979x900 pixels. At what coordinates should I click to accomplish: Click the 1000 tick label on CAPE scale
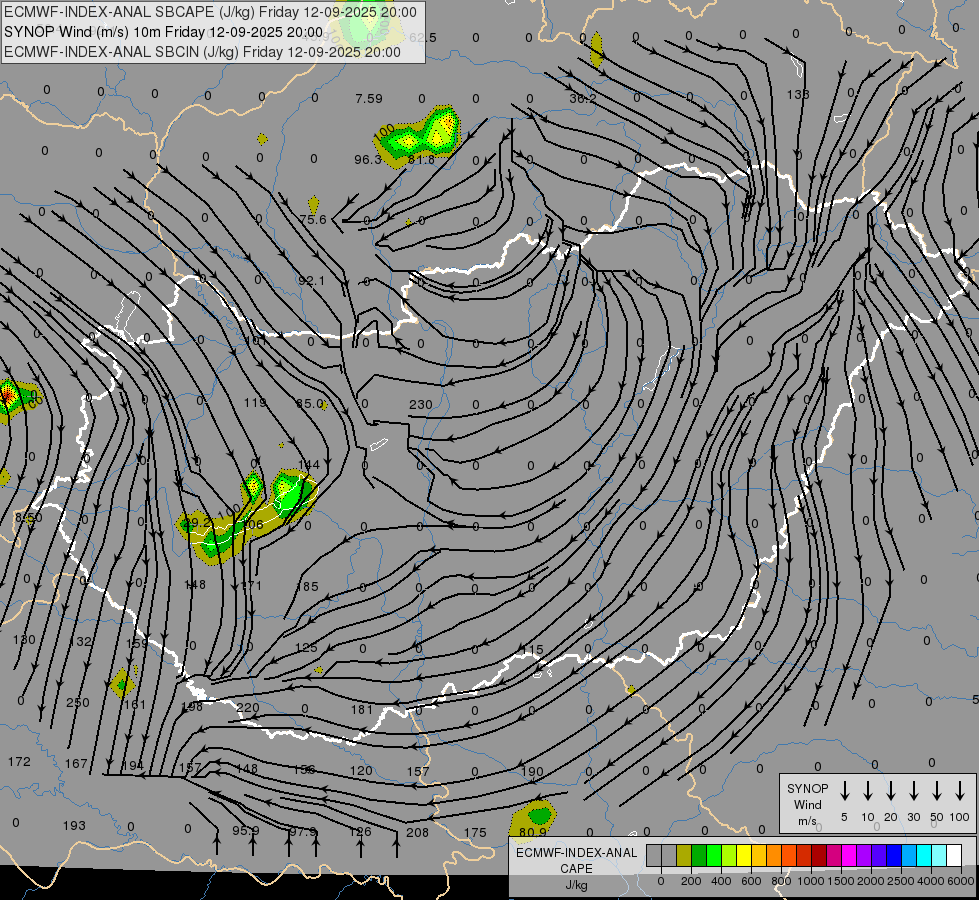tap(811, 881)
